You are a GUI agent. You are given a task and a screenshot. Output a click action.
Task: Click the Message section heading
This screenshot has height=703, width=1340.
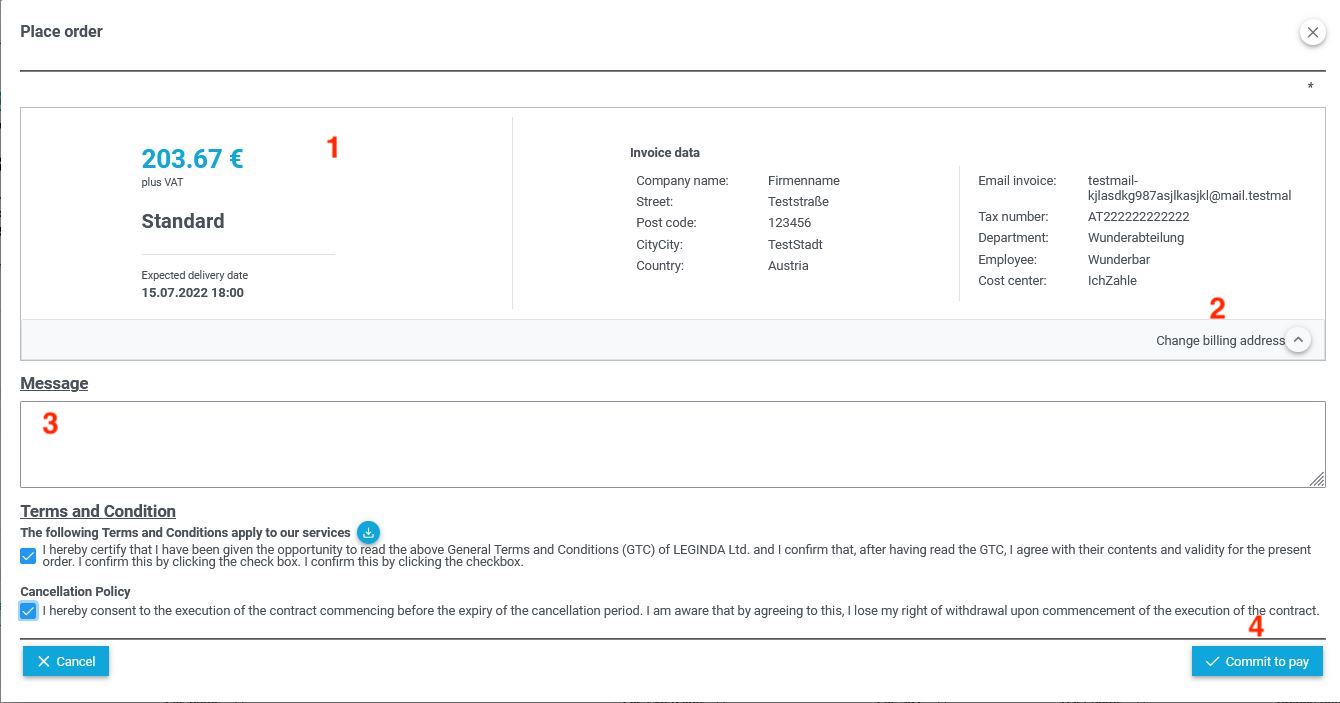click(x=54, y=384)
